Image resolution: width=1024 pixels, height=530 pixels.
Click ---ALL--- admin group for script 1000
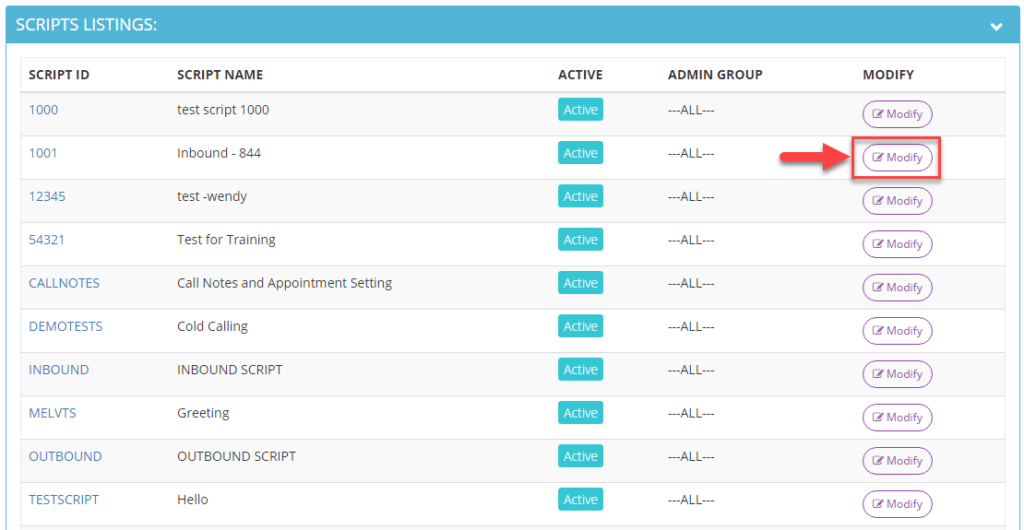(691, 110)
